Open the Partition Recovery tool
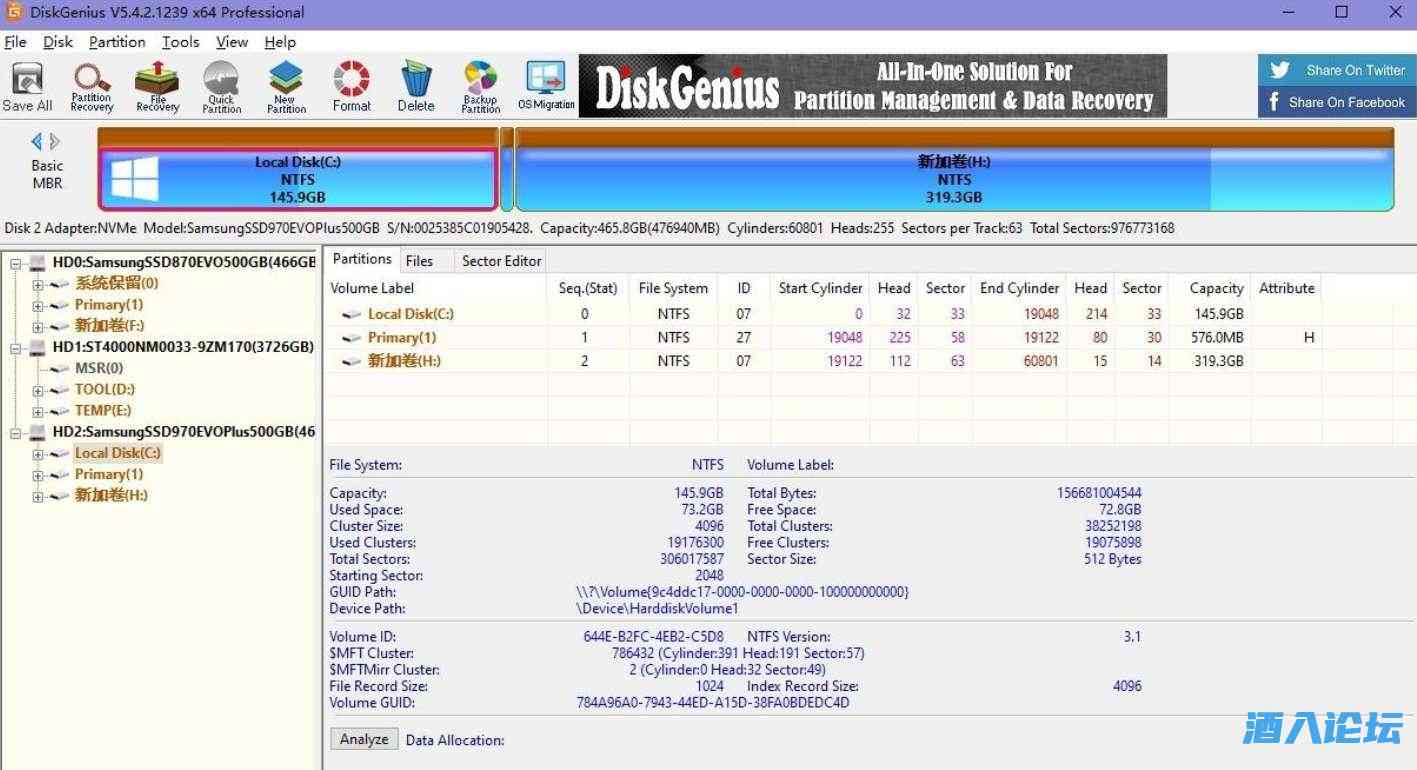The width and height of the screenshot is (1417, 770). tap(91, 86)
